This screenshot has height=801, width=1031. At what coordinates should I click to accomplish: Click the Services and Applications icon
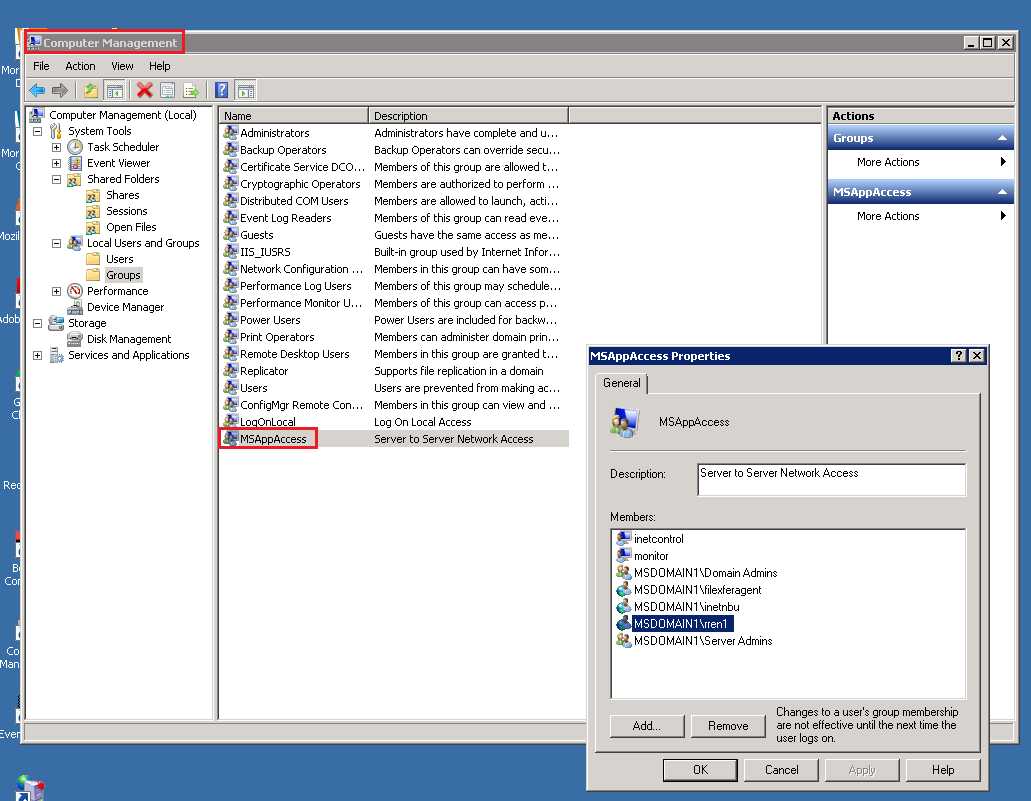pyautogui.click(x=57, y=355)
